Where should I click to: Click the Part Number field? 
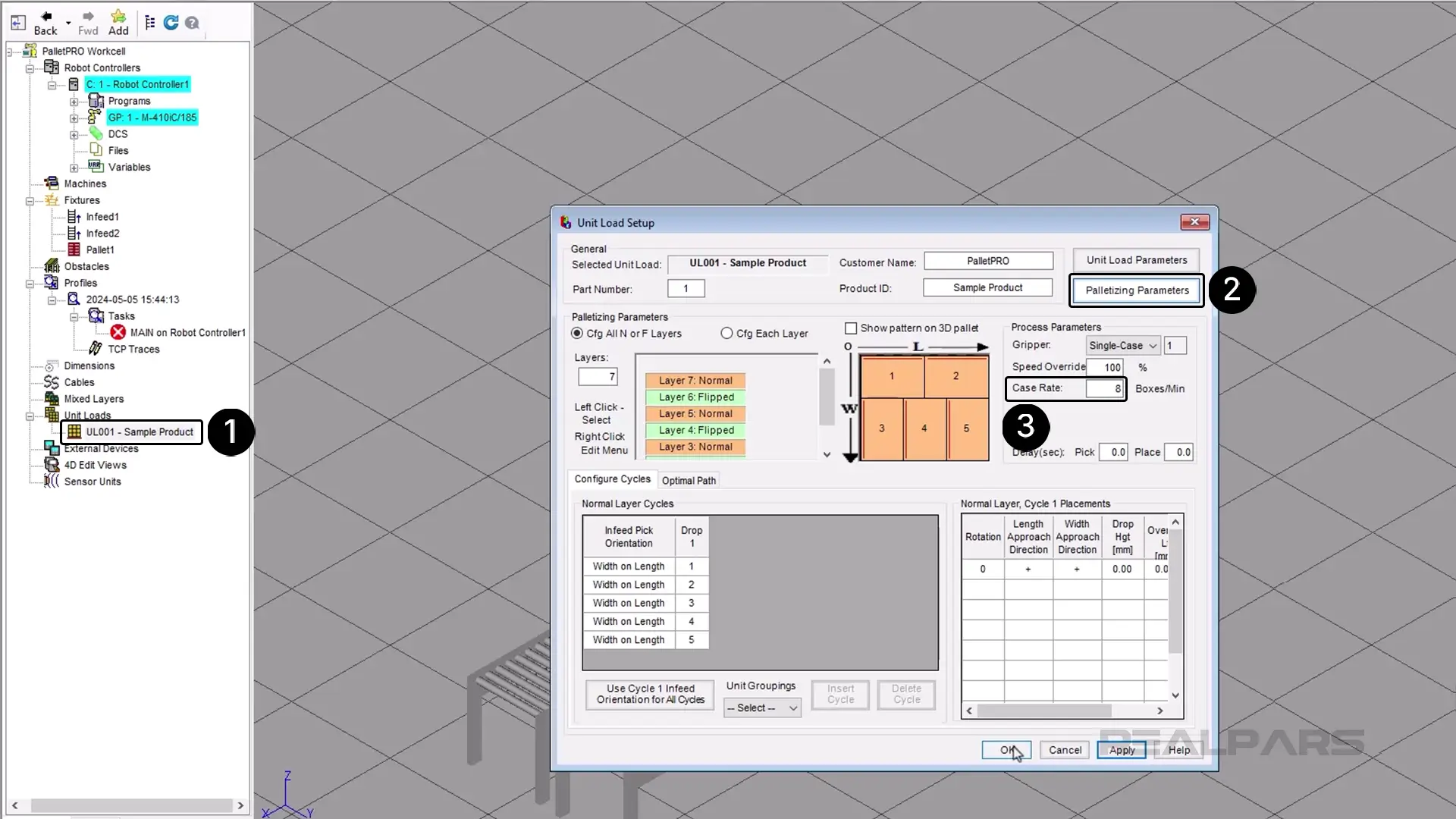click(686, 289)
